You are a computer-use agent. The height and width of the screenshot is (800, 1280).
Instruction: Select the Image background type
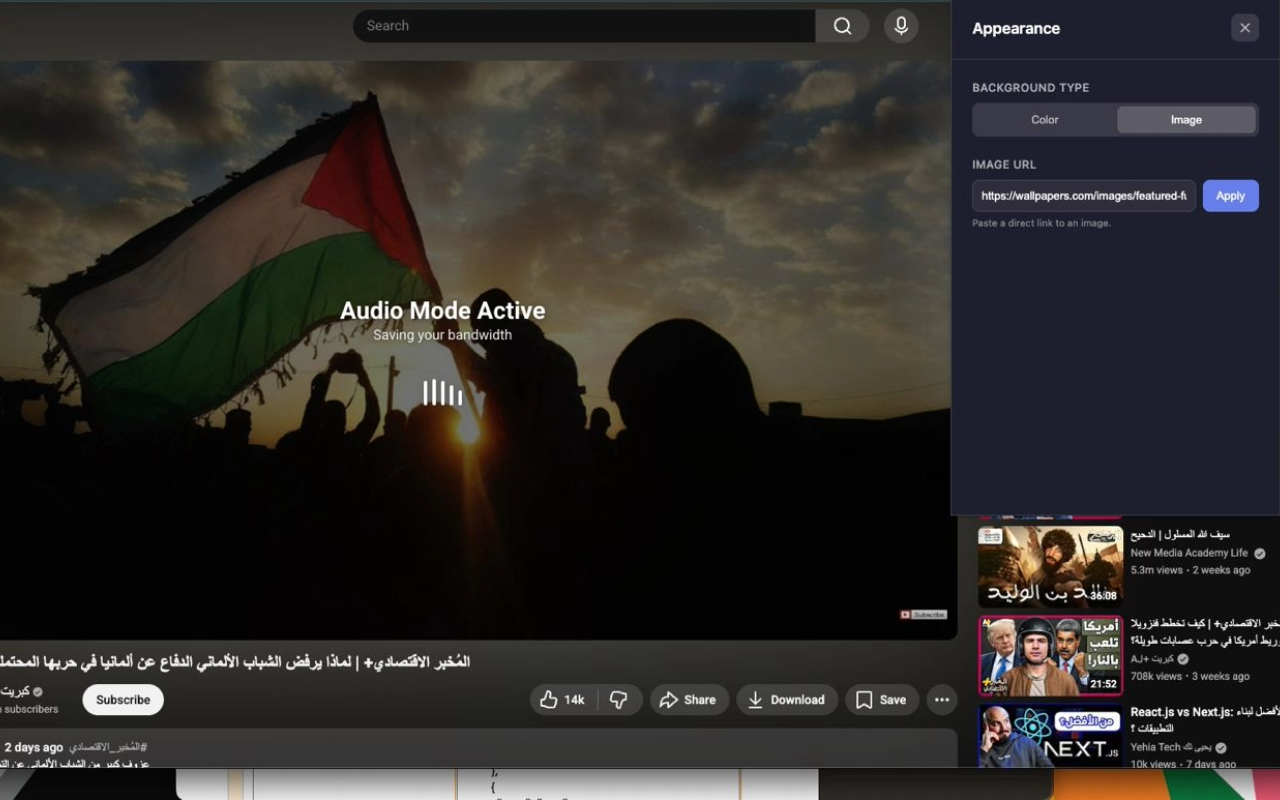pos(1186,119)
